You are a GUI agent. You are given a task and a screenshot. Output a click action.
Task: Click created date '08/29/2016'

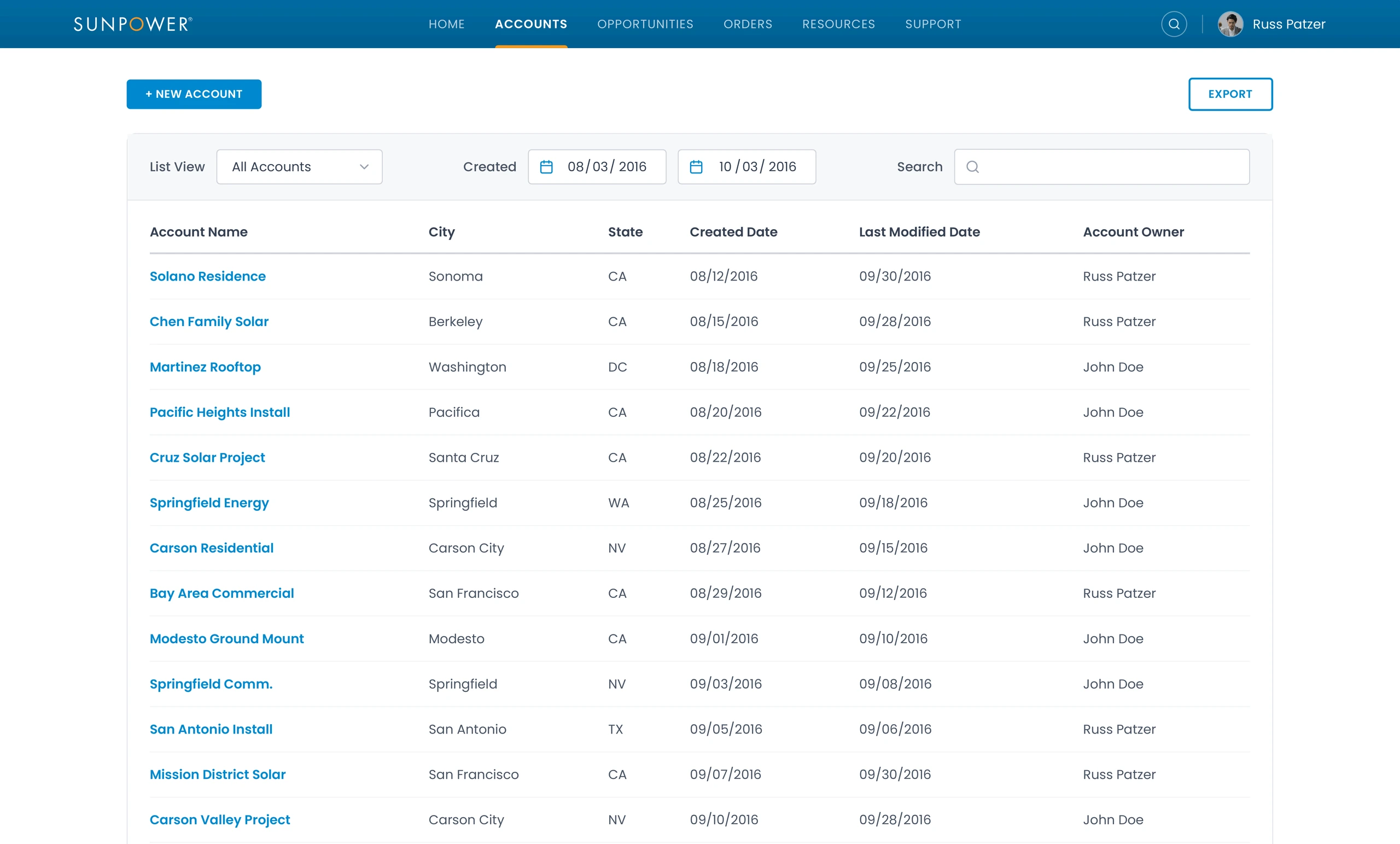pyautogui.click(x=725, y=593)
